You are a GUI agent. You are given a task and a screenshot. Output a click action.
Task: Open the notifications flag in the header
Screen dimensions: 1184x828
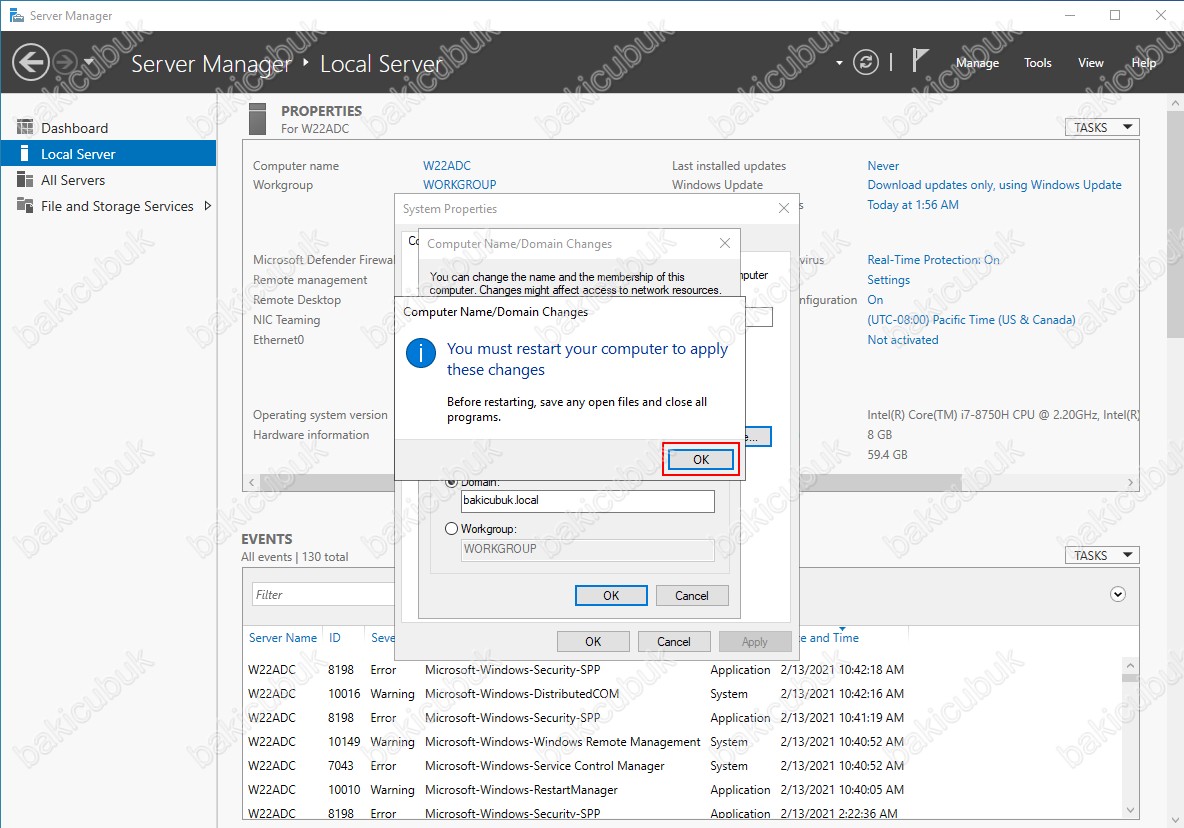pyautogui.click(x=919, y=60)
